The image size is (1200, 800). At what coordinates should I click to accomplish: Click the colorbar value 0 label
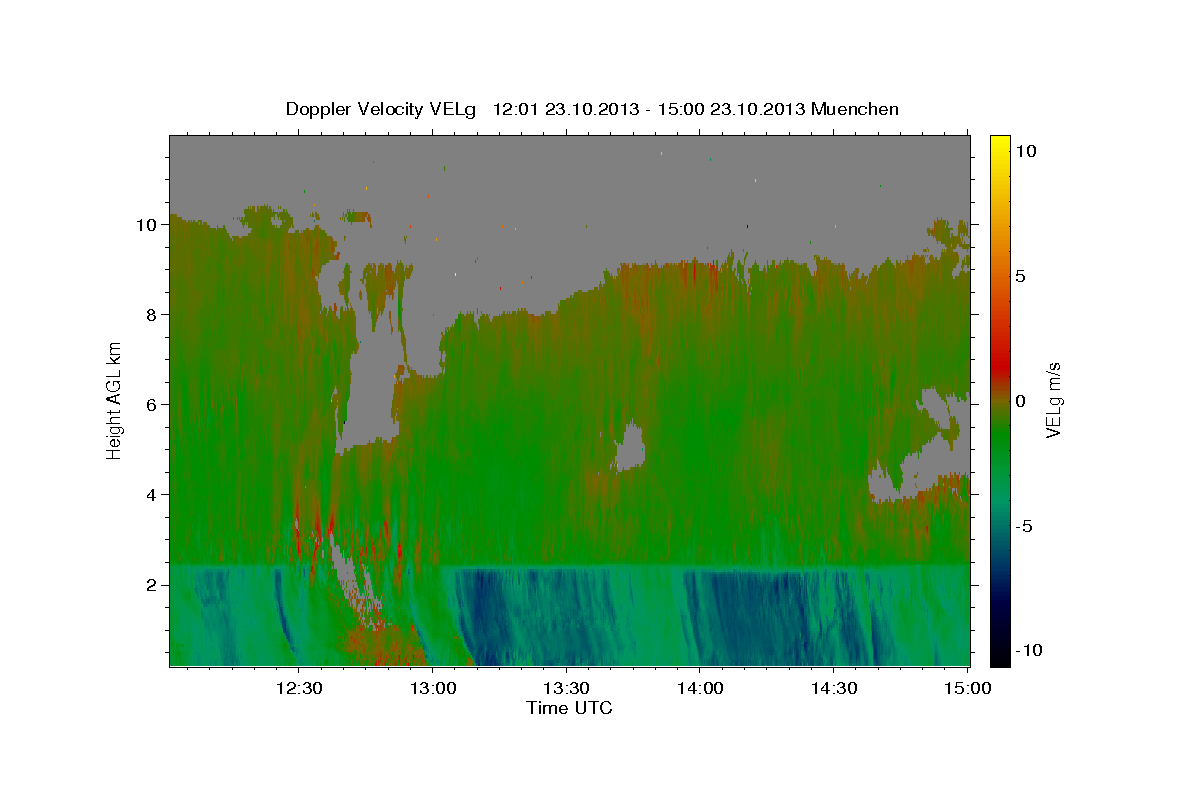pyautogui.click(x=1021, y=401)
